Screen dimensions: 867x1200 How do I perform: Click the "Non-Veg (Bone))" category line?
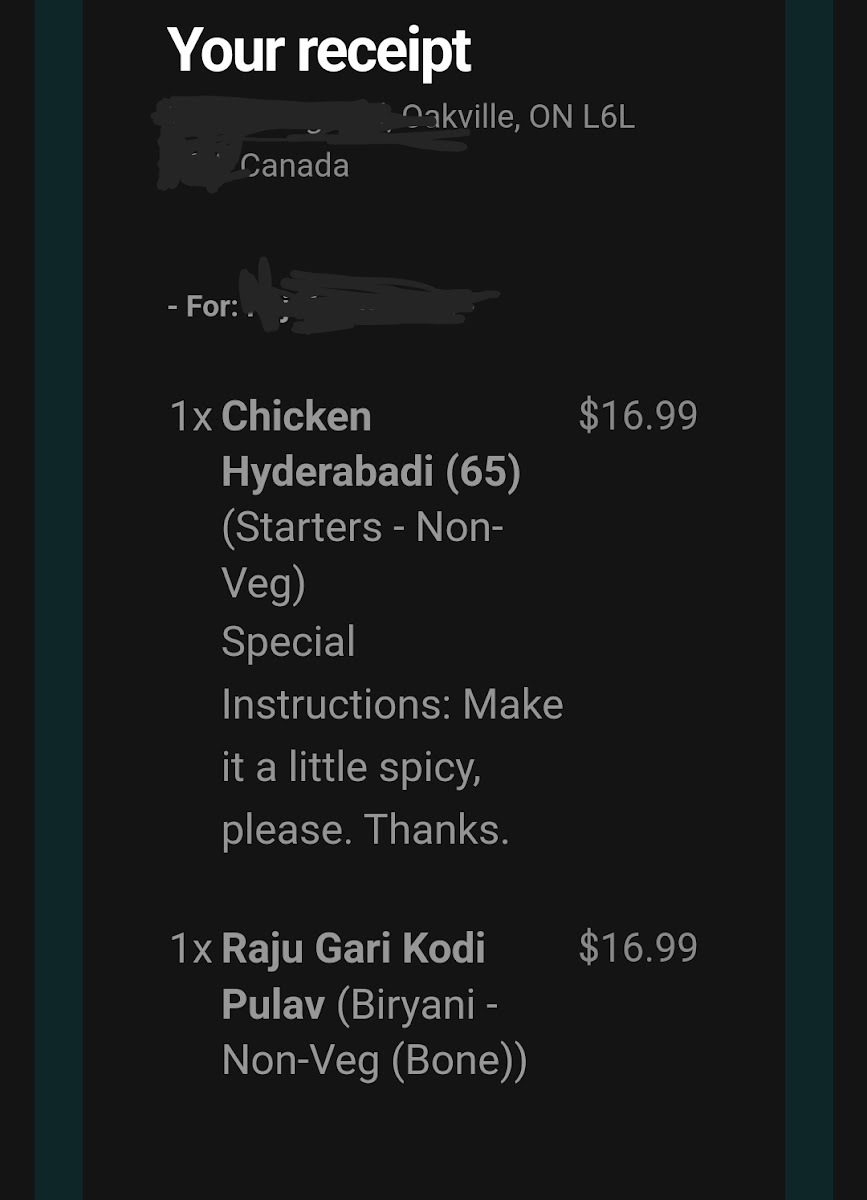(x=374, y=1060)
